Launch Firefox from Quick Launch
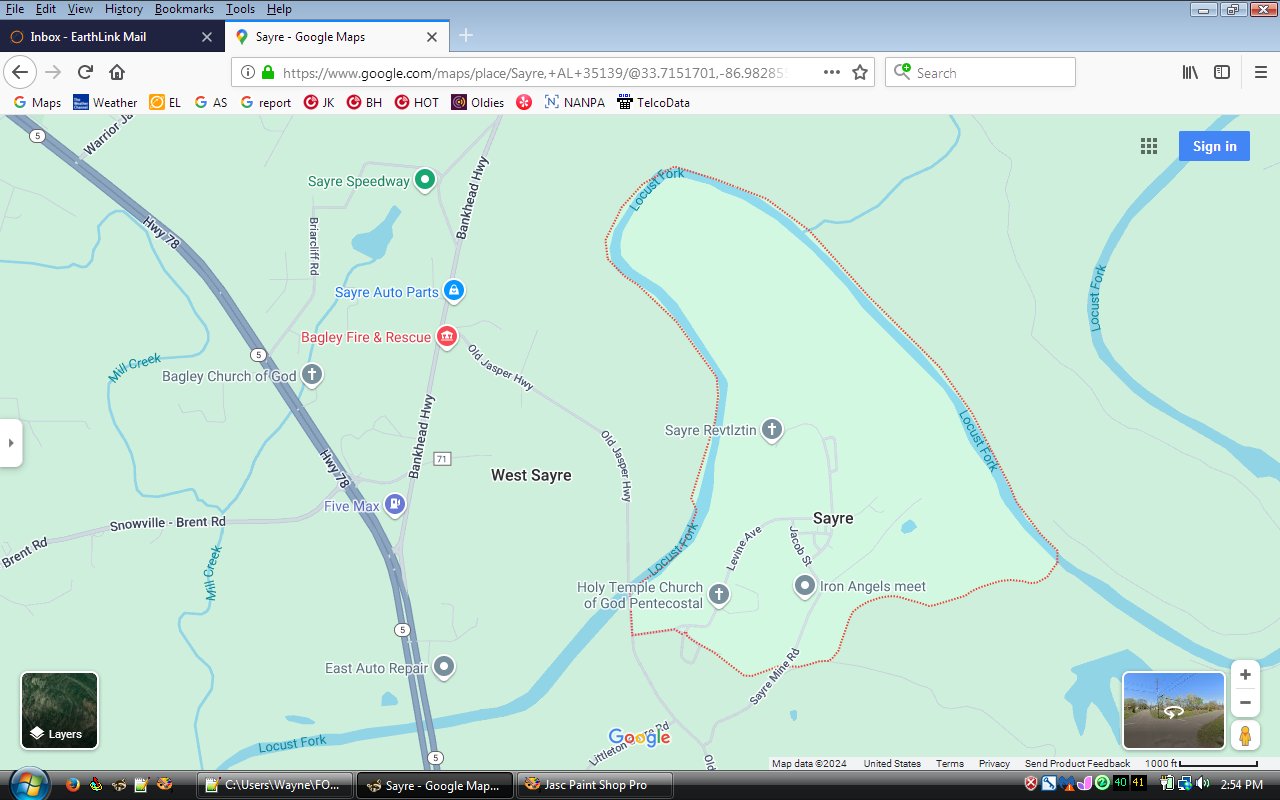 72,784
